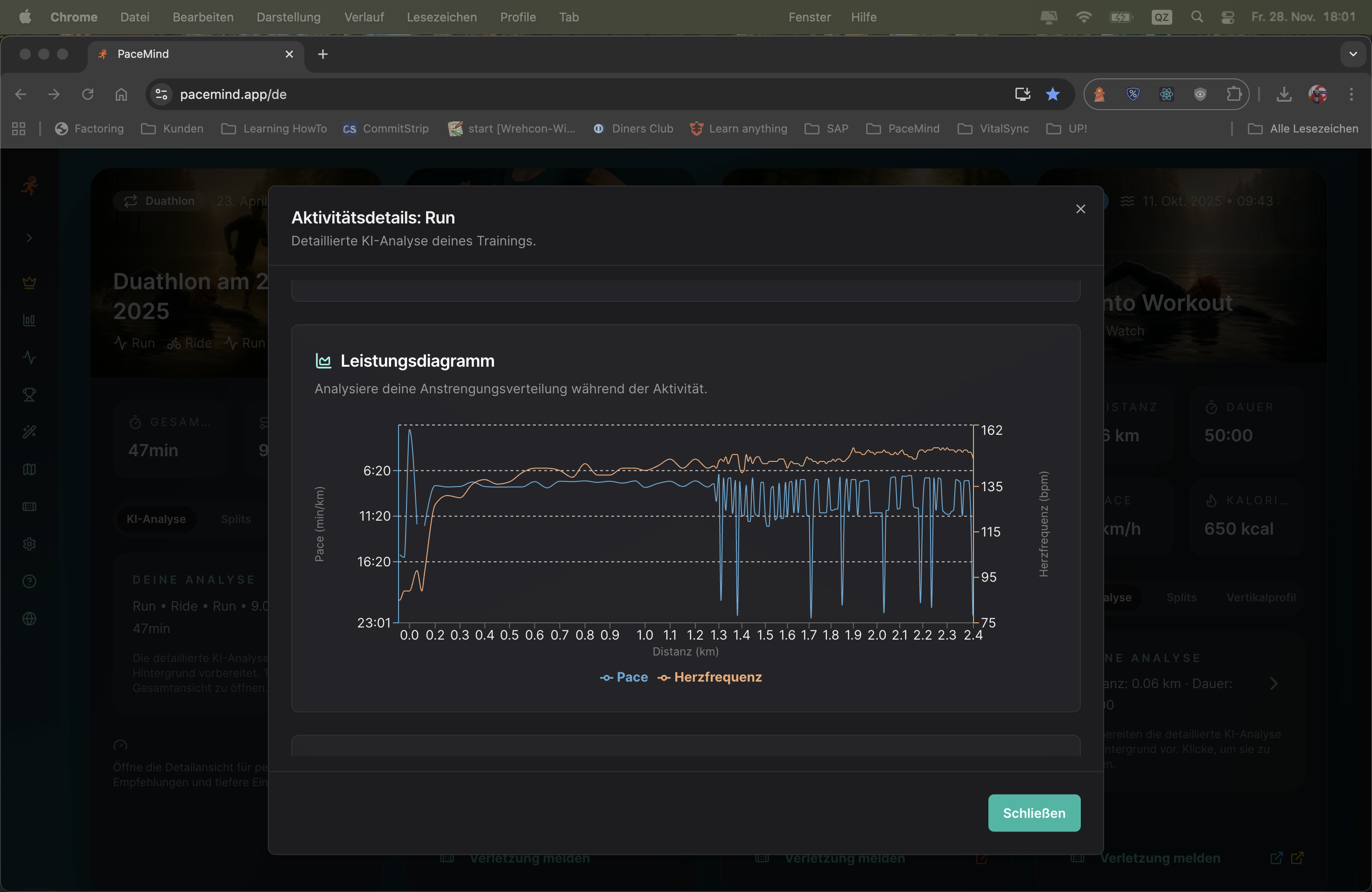Image resolution: width=1372 pixels, height=892 pixels.
Task: Open the Lesezeichen menu
Action: click(x=441, y=17)
